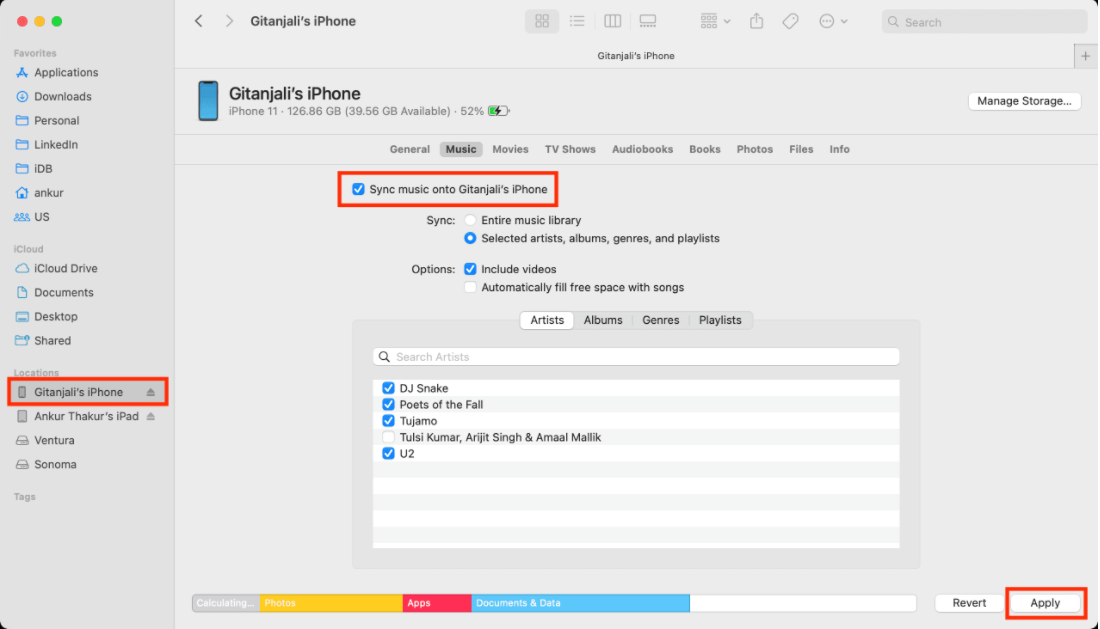Switch to the Albums segment
This screenshot has height=629, width=1100.
pyautogui.click(x=603, y=320)
